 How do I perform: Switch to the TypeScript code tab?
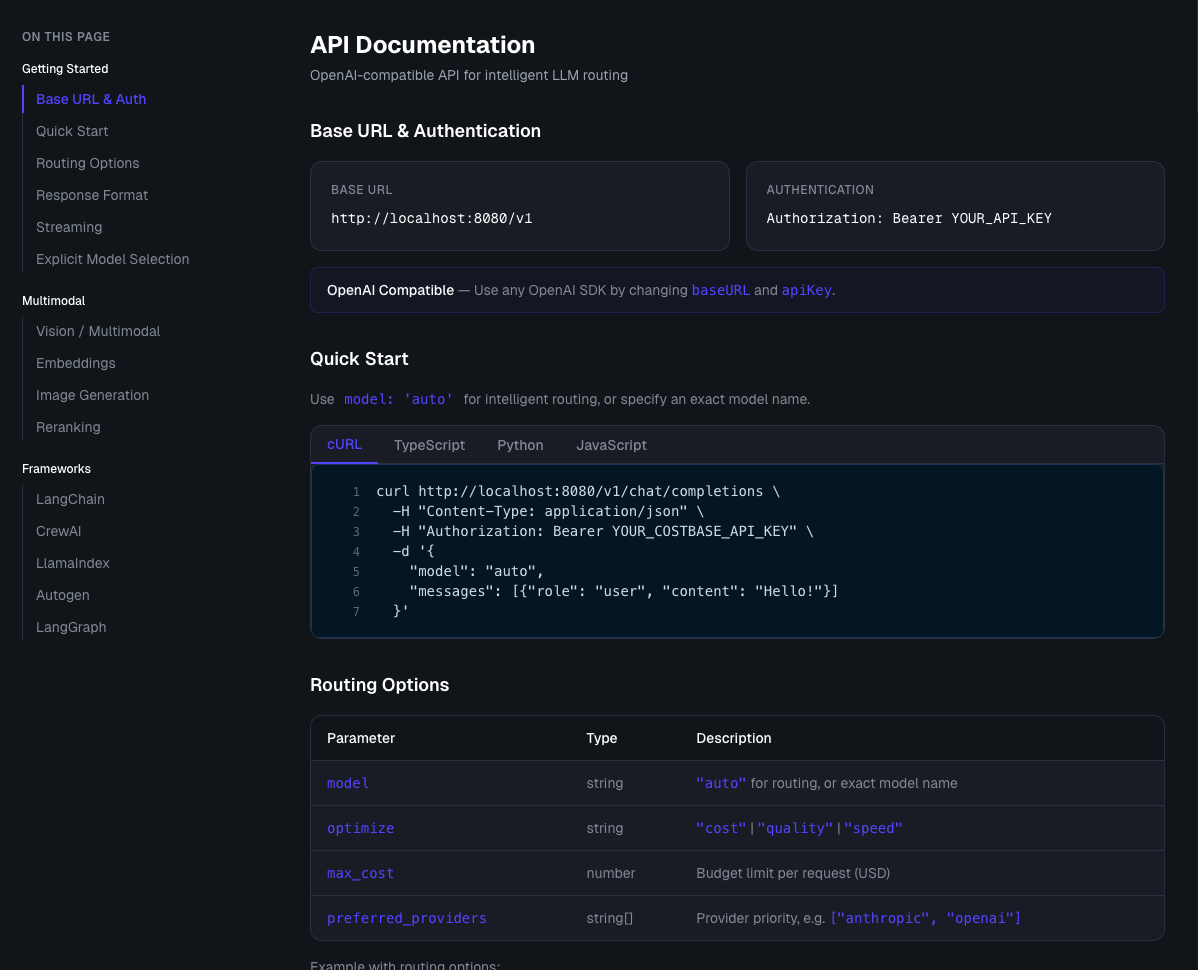coord(429,445)
